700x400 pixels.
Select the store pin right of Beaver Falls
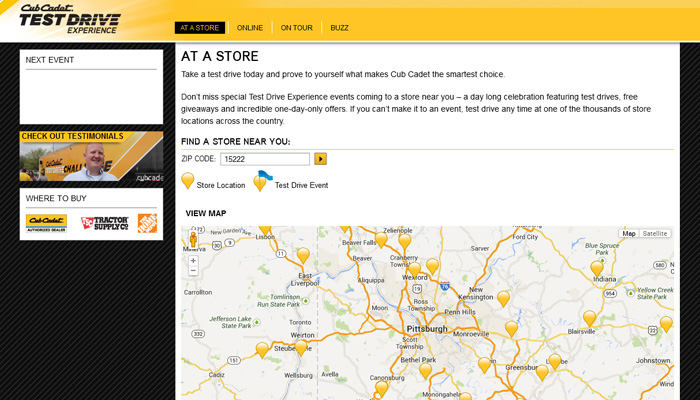[x=381, y=240]
